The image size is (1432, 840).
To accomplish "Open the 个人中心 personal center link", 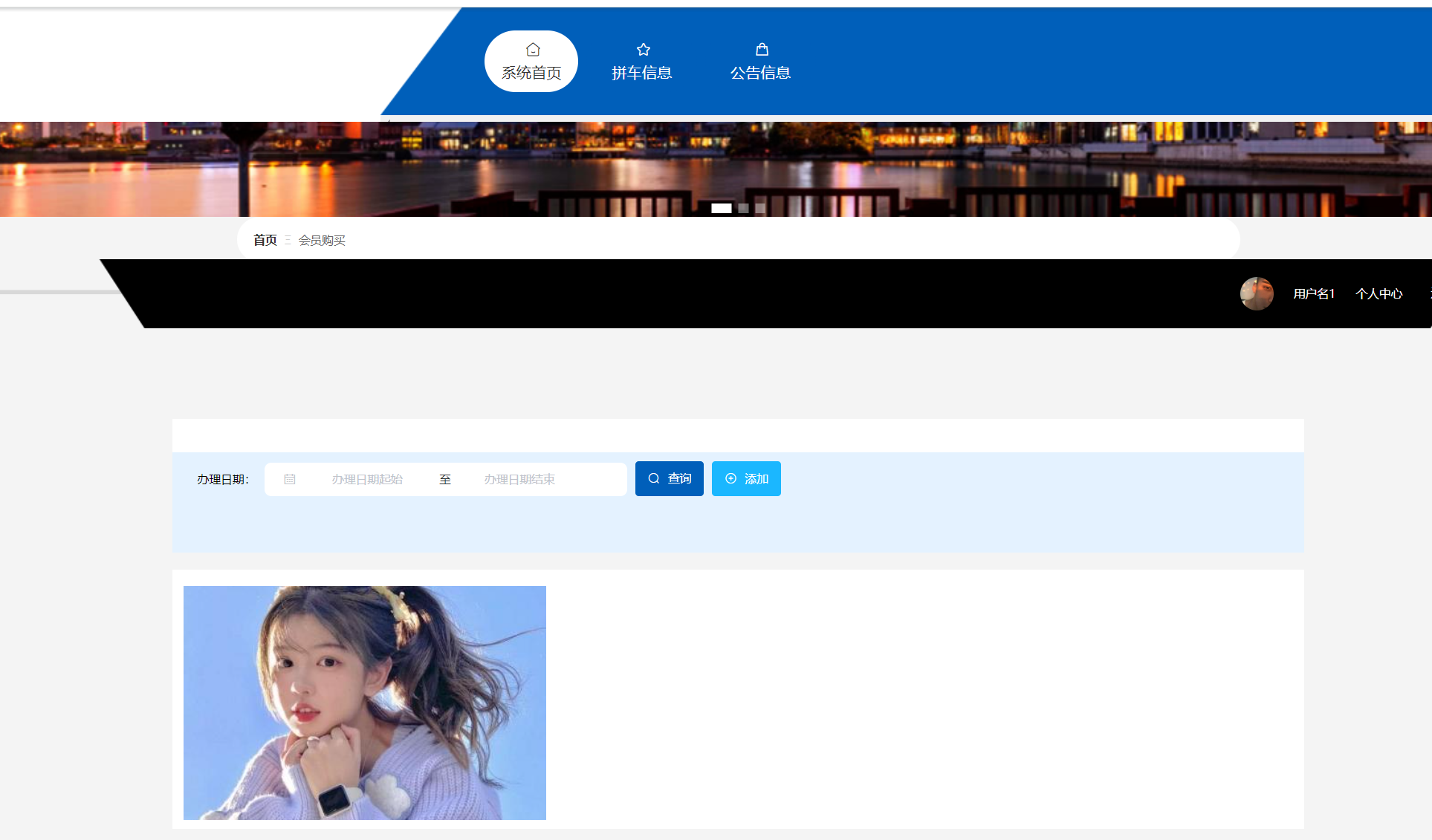I will pyautogui.click(x=1379, y=293).
